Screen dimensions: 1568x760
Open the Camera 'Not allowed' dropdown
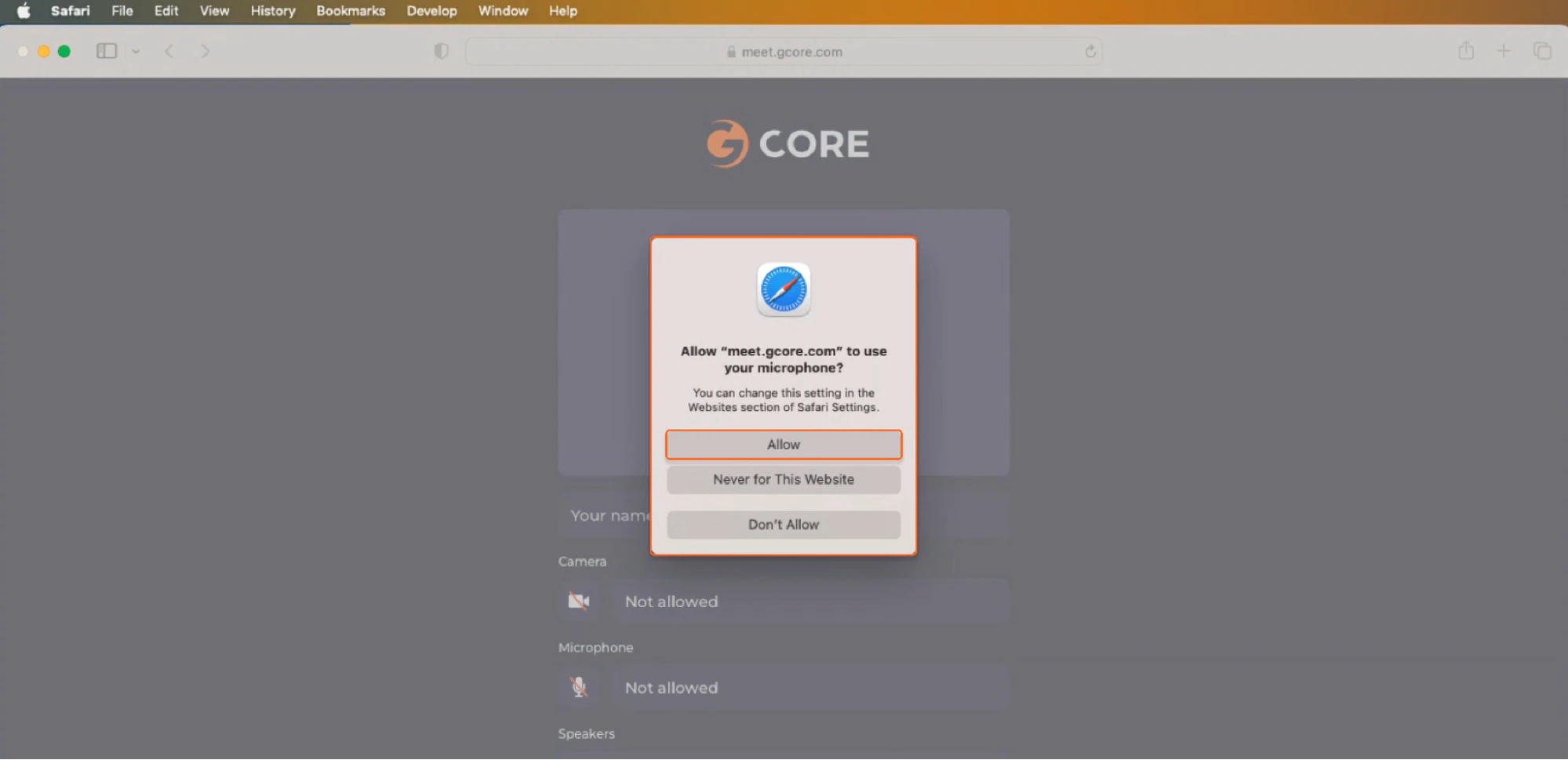point(811,602)
